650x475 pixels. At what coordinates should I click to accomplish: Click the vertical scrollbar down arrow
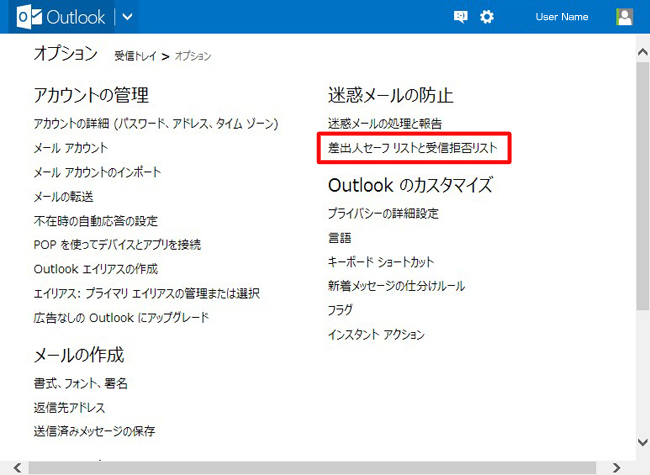coord(642,441)
